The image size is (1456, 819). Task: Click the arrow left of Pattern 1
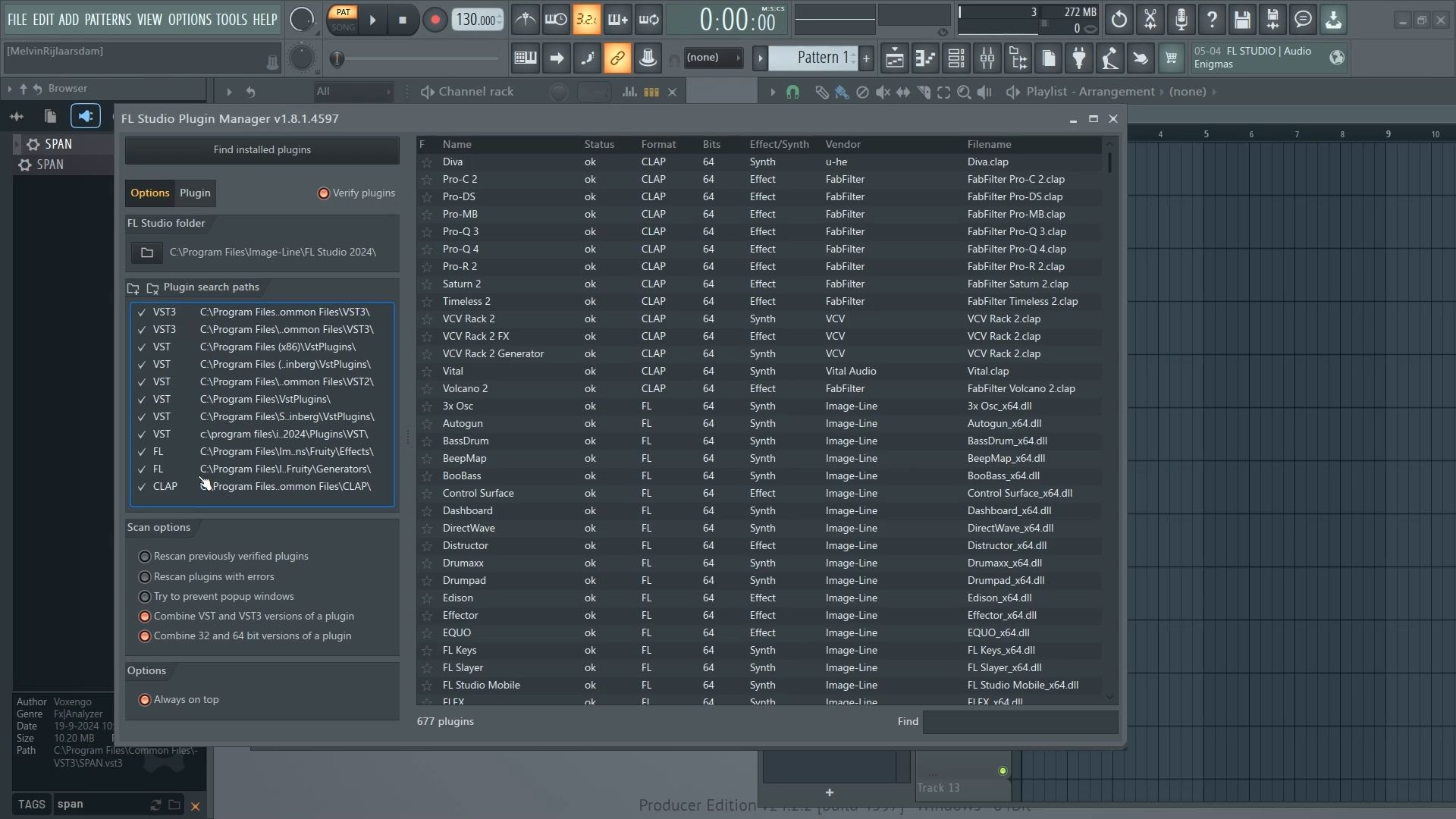(760, 58)
